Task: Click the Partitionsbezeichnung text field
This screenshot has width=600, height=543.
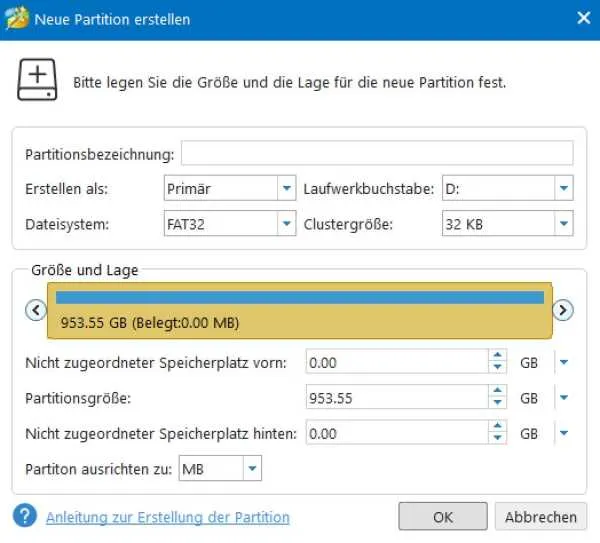Action: click(377, 153)
